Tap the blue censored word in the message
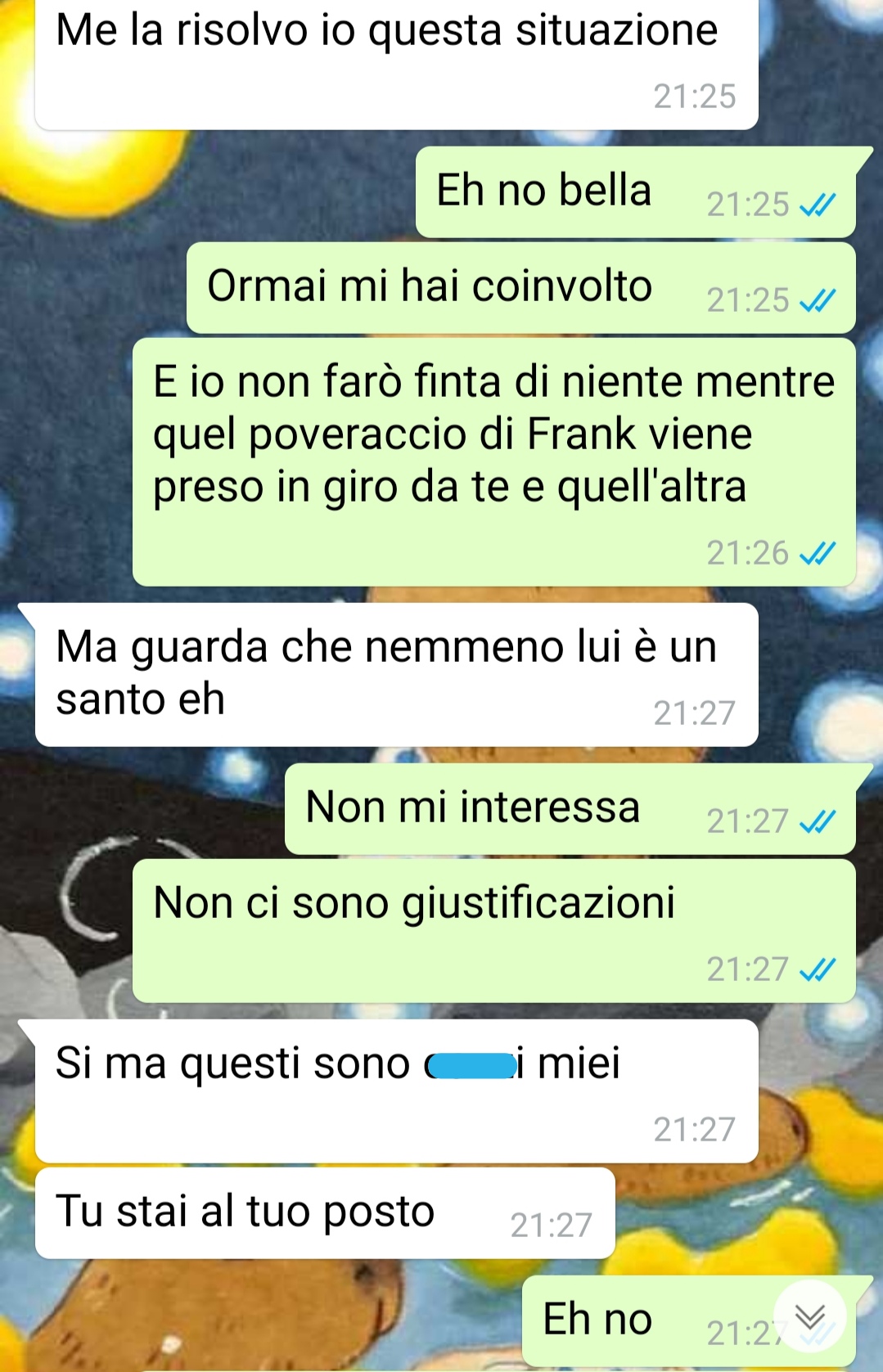 [x=470, y=1066]
